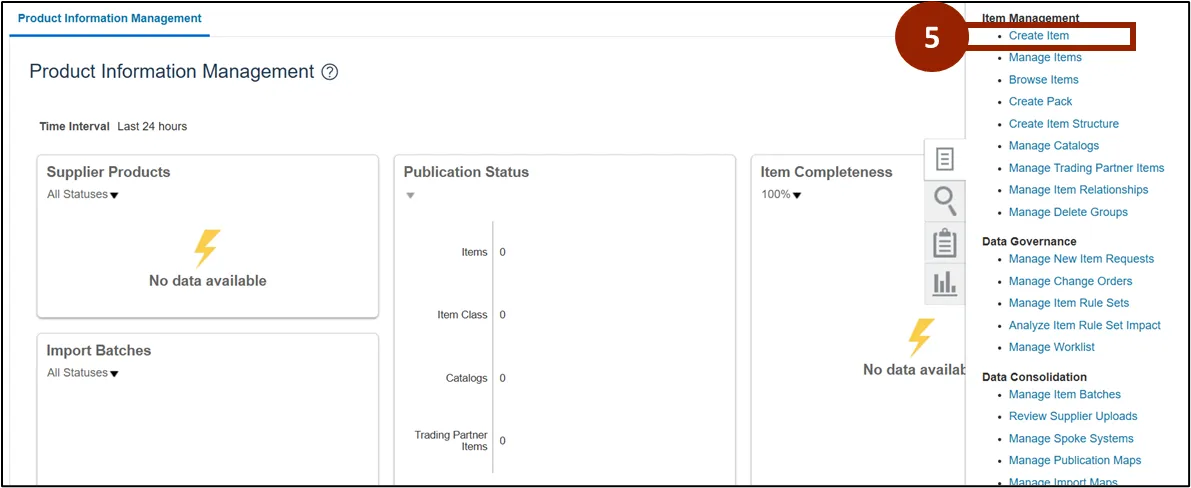The image size is (1191, 488).
Task: Open the Search magnifier panel icon
Action: point(945,201)
